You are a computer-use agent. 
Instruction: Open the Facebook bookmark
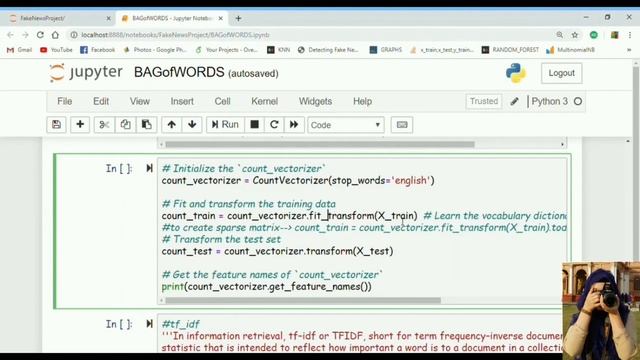98,50
